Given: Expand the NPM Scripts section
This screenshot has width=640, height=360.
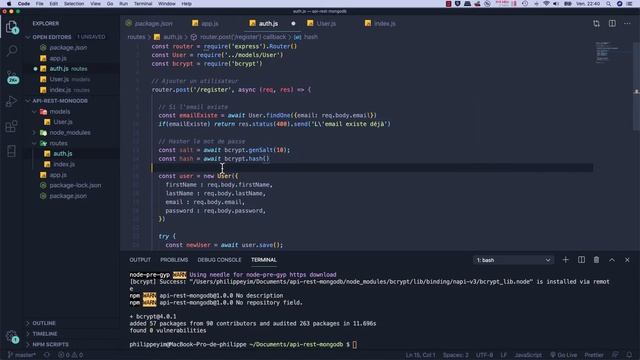Looking at the screenshot, I should click(50, 344).
